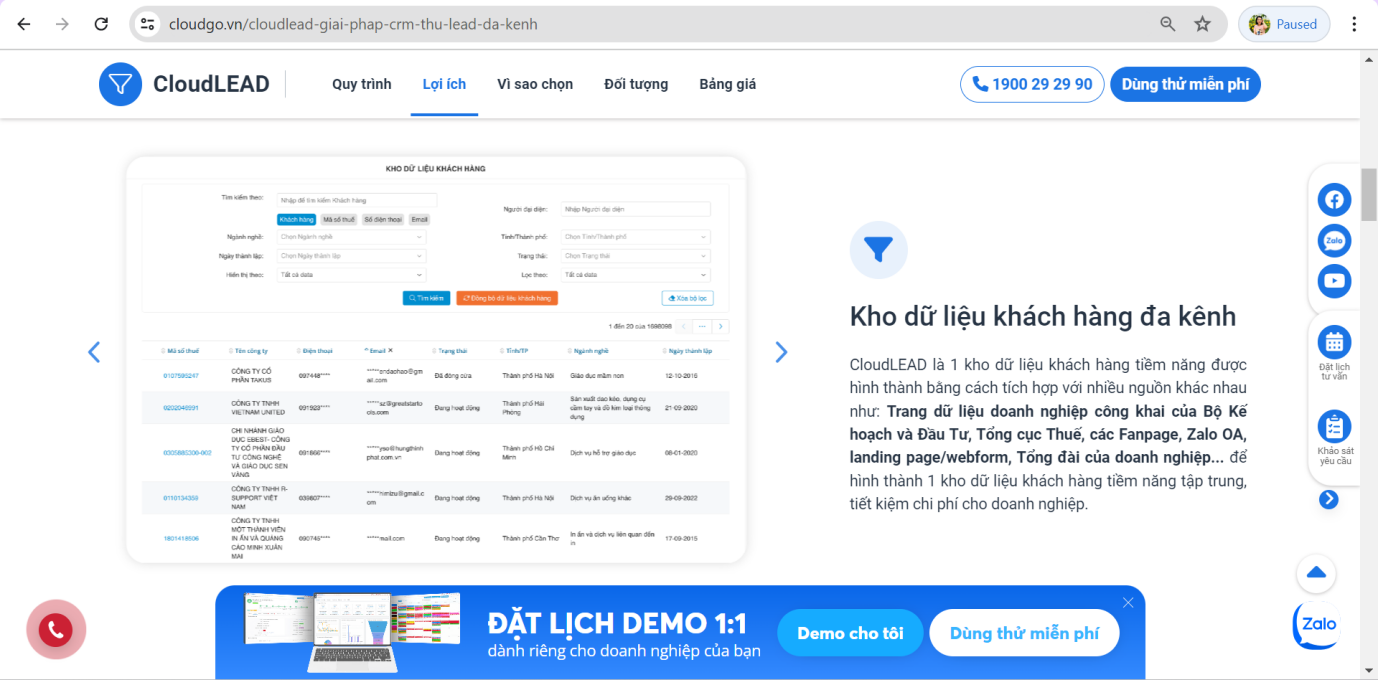Show next slide with right arrow

(781, 352)
